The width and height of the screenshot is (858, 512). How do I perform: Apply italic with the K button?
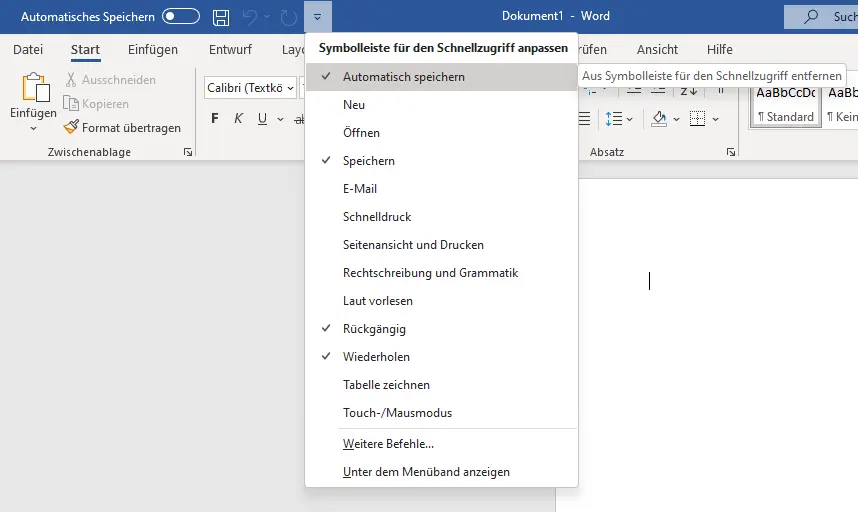tap(238, 119)
